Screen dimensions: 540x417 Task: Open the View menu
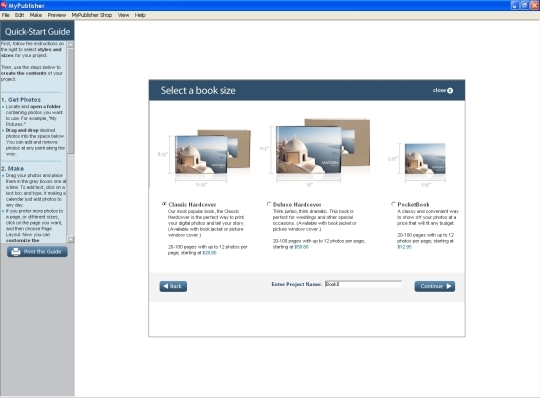tap(123, 15)
